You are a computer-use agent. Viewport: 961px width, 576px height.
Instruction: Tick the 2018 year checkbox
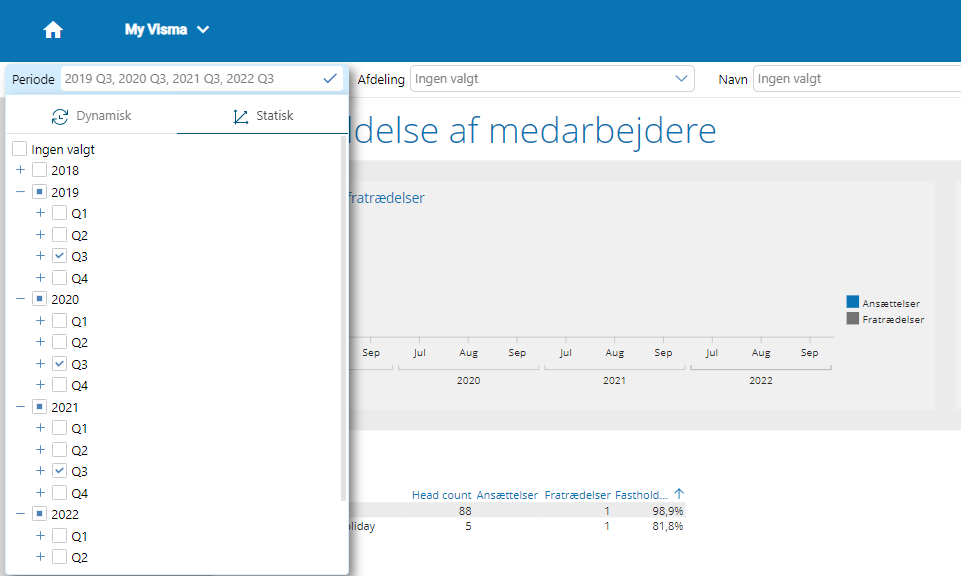[39, 170]
